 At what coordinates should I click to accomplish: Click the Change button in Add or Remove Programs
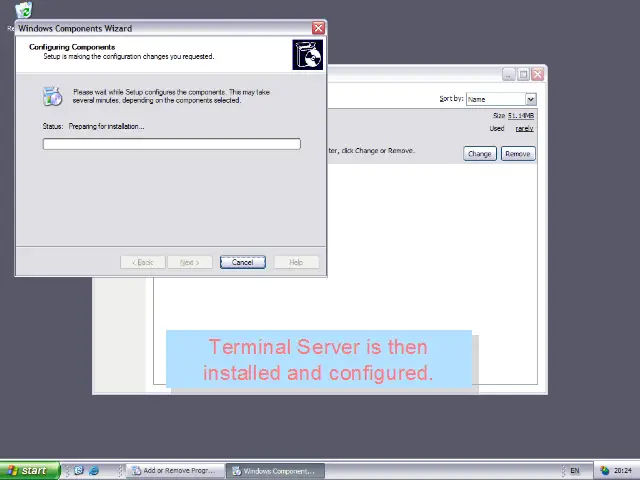point(480,154)
